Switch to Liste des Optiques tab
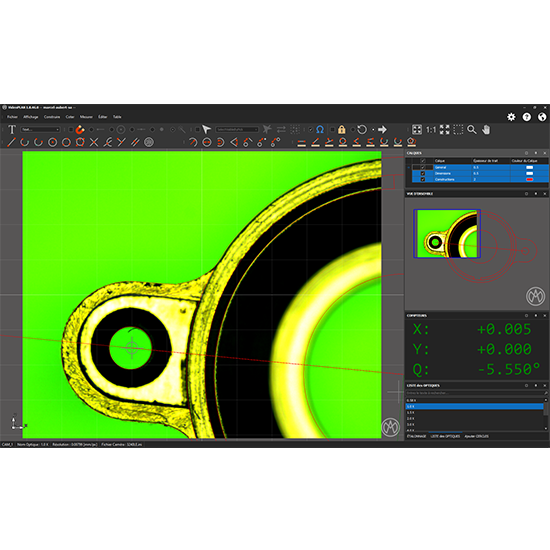 point(445,436)
